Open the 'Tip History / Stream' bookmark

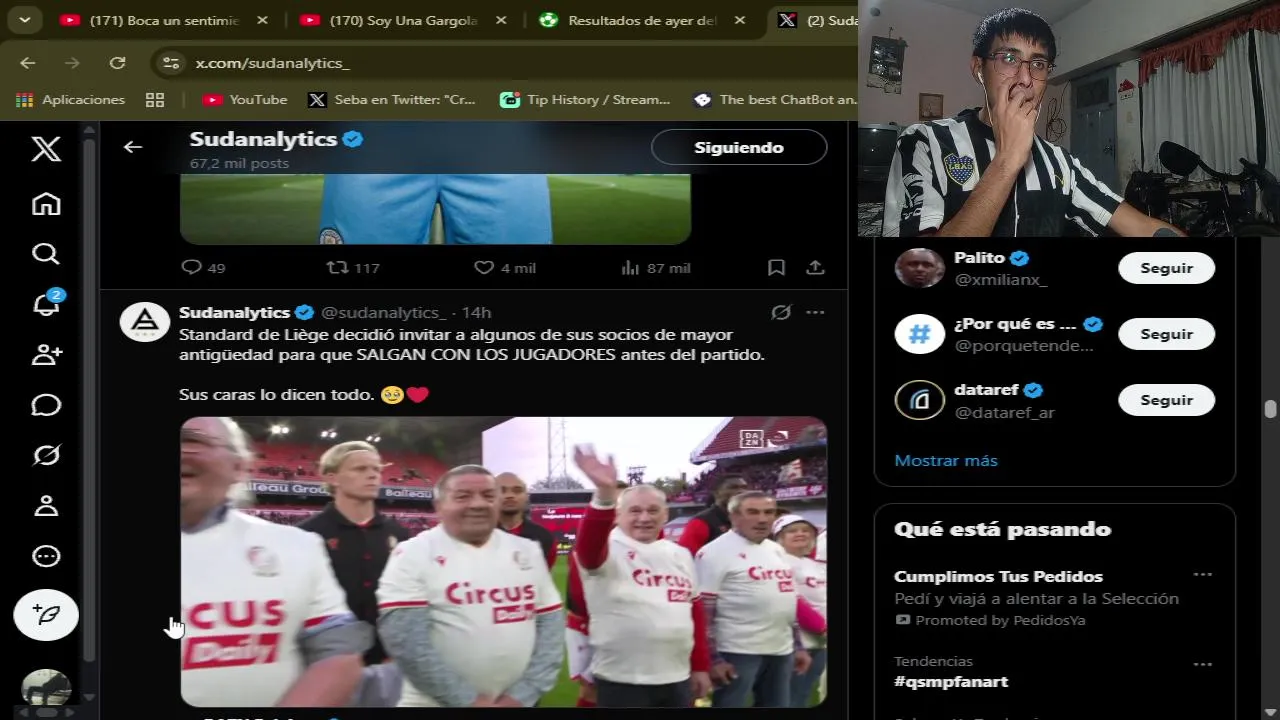pos(585,100)
